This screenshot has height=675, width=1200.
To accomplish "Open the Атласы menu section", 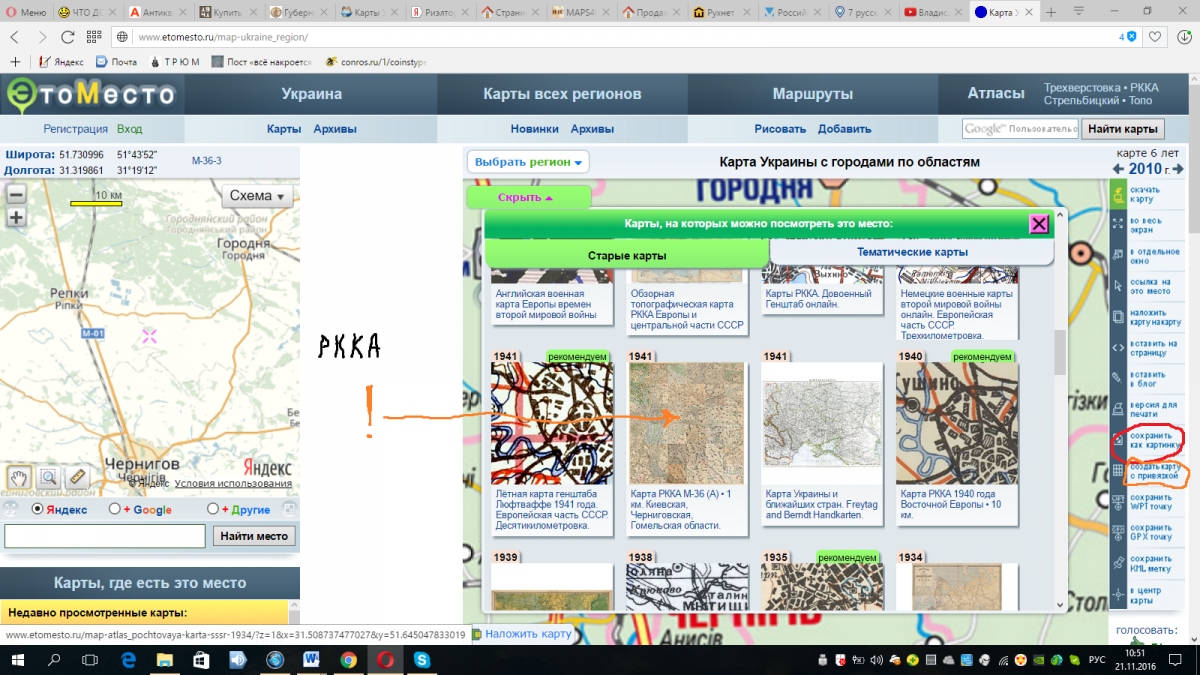I will [x=996, y=93].
